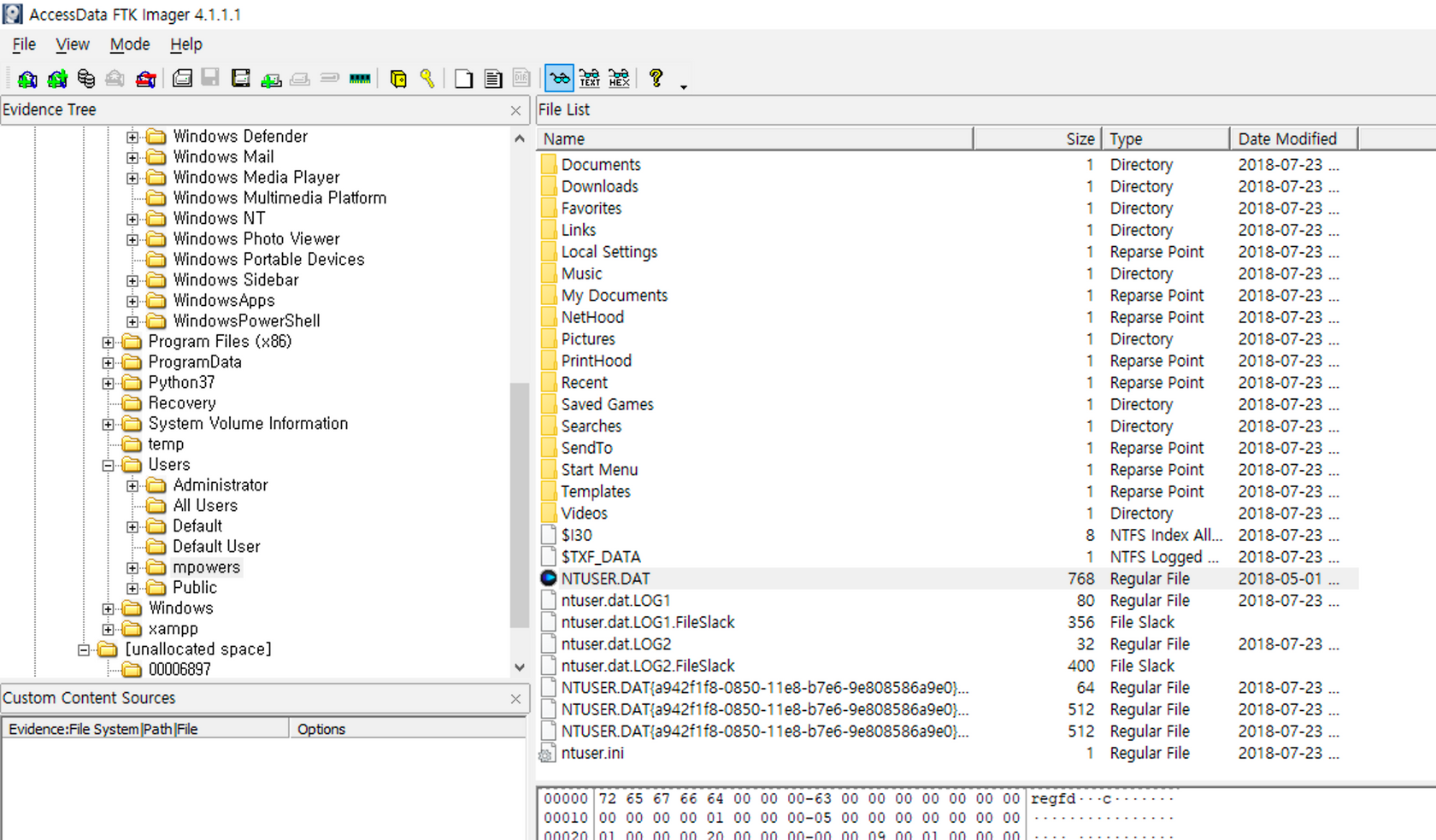
Task: Click the greyed Export Directory Listing icon
Action: tap(521, 79)
